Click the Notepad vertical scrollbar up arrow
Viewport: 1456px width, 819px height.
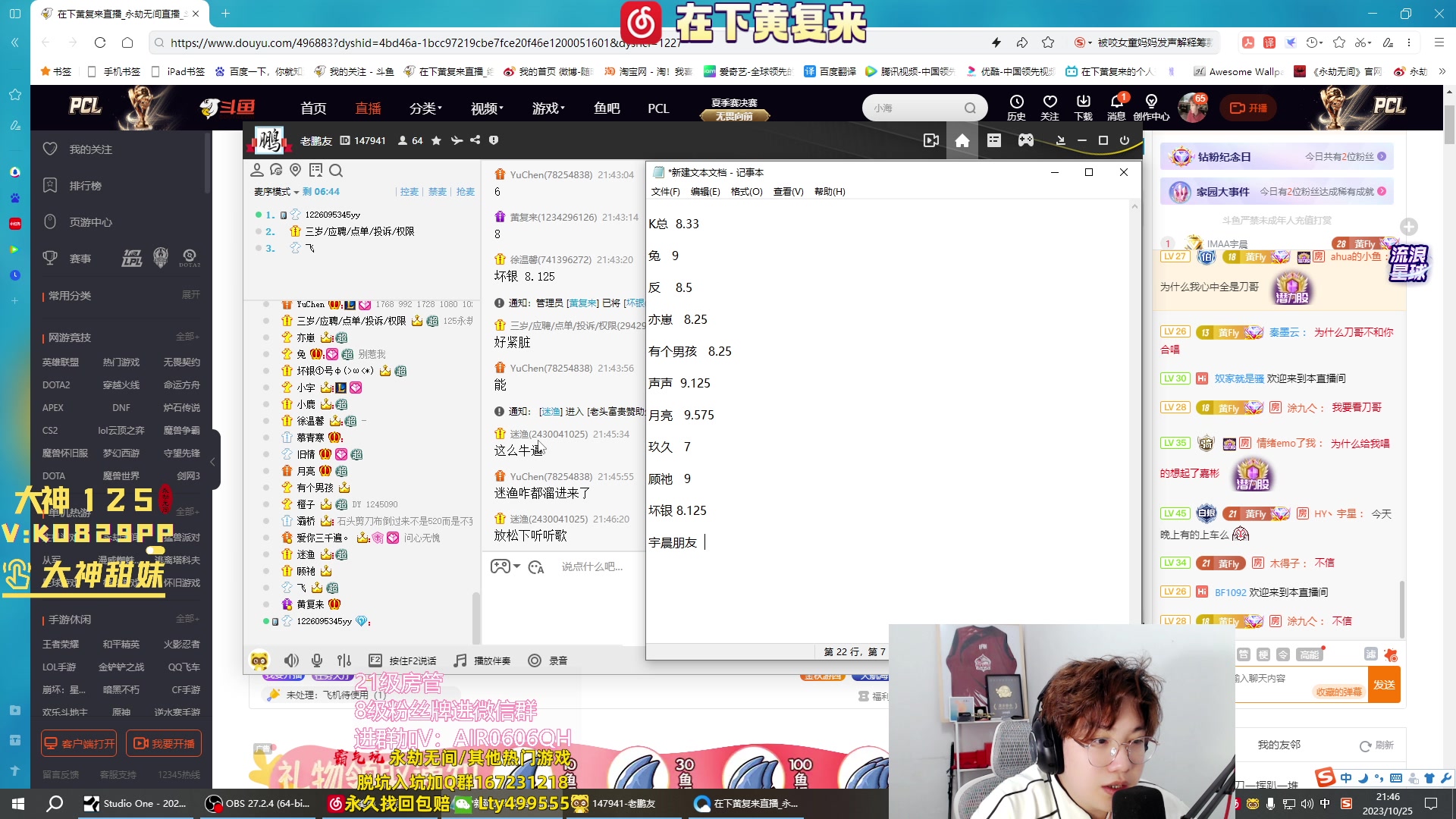click(x=1134, y=206)
